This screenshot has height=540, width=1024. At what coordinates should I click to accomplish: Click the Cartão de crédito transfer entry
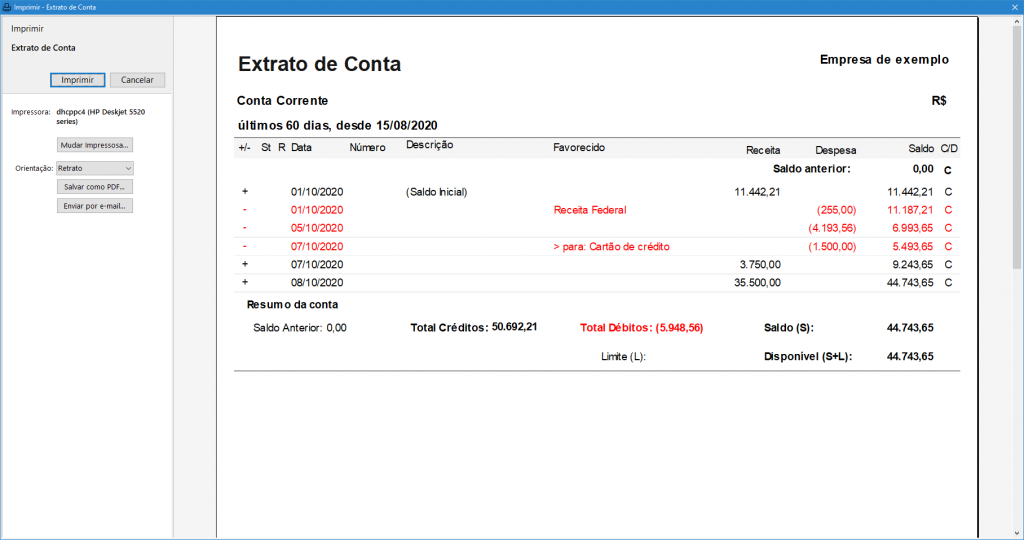610,246
